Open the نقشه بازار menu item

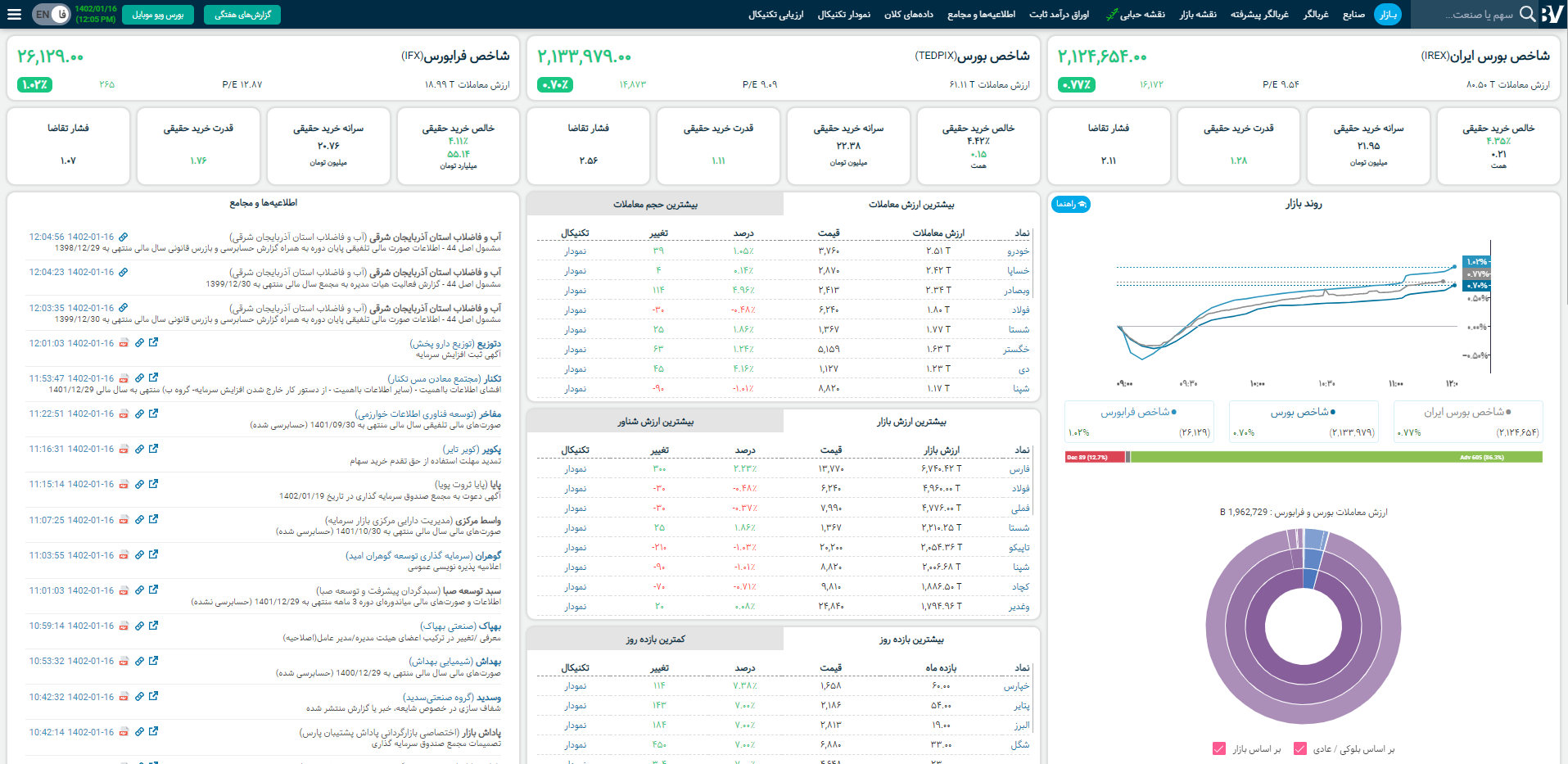point(1198,14)
